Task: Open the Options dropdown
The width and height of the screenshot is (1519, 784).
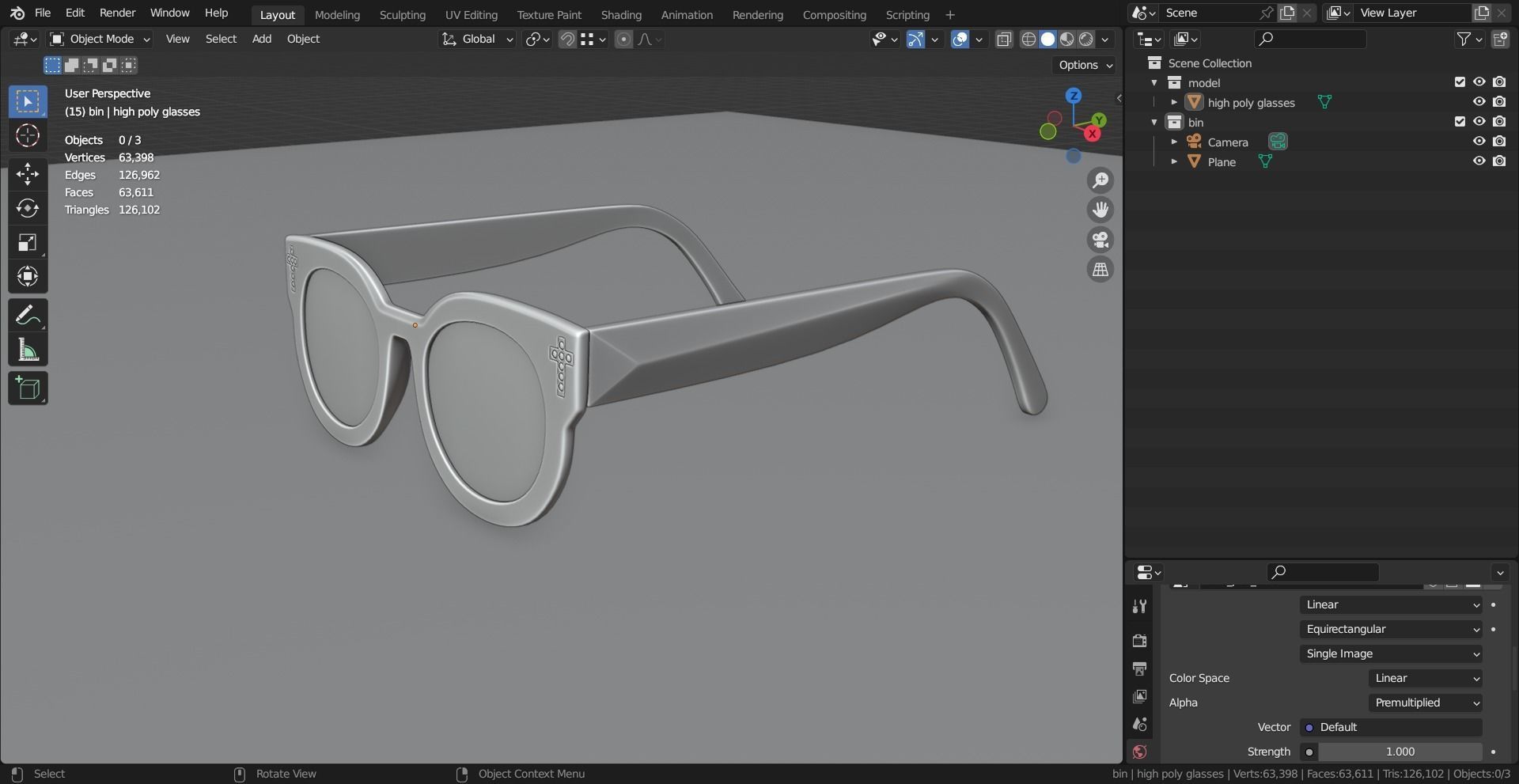Action: pyautogui.click(x=1085, y=65)
